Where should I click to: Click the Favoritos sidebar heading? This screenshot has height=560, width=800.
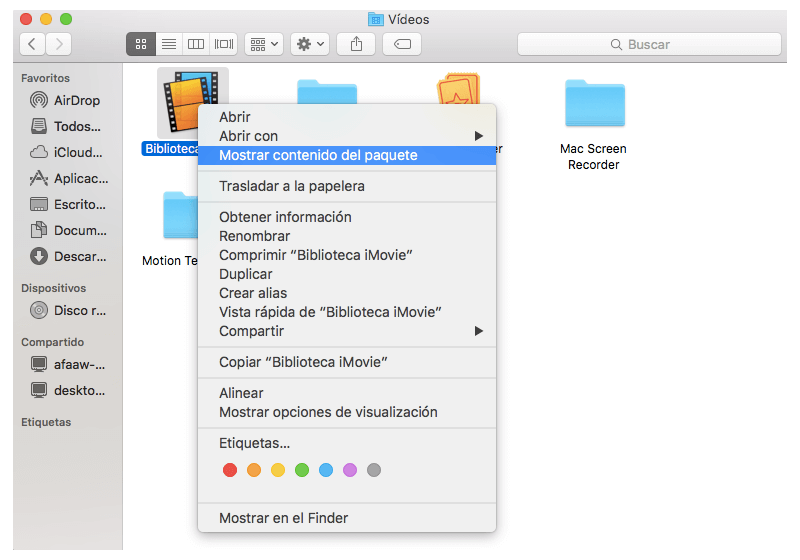[x=45, y=78]
